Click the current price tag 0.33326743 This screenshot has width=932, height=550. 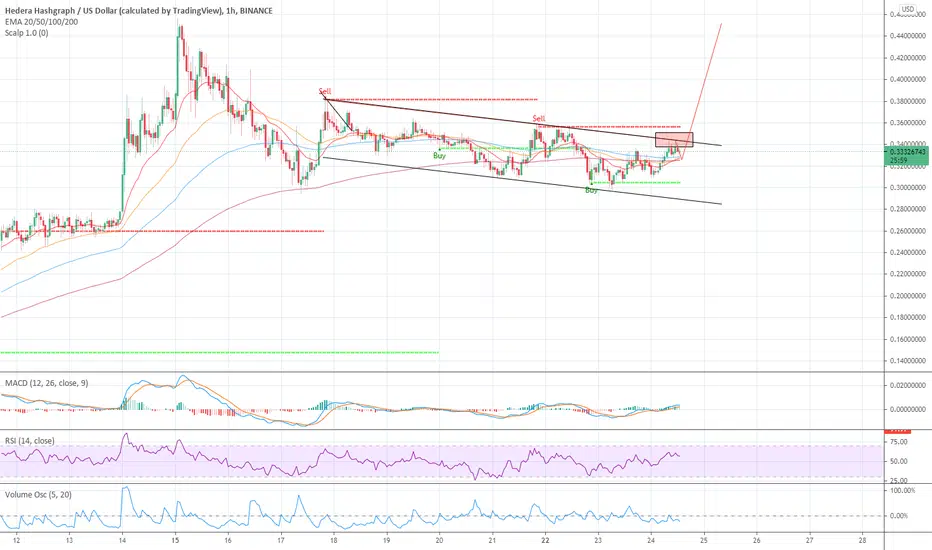[x=908, y=152]
